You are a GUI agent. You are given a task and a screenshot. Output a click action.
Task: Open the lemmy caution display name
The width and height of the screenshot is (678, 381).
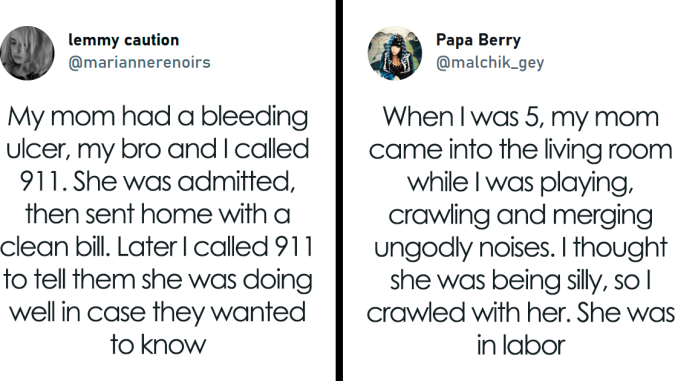click(x=124, y=40)
